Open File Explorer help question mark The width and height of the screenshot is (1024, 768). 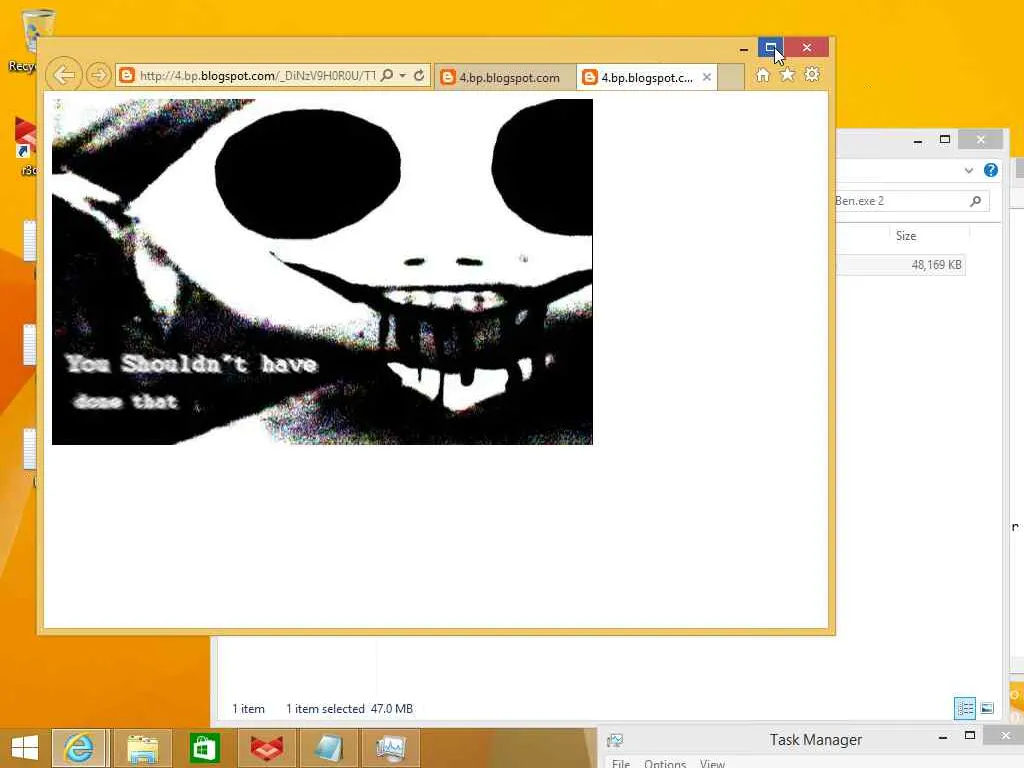coord(991,170)
